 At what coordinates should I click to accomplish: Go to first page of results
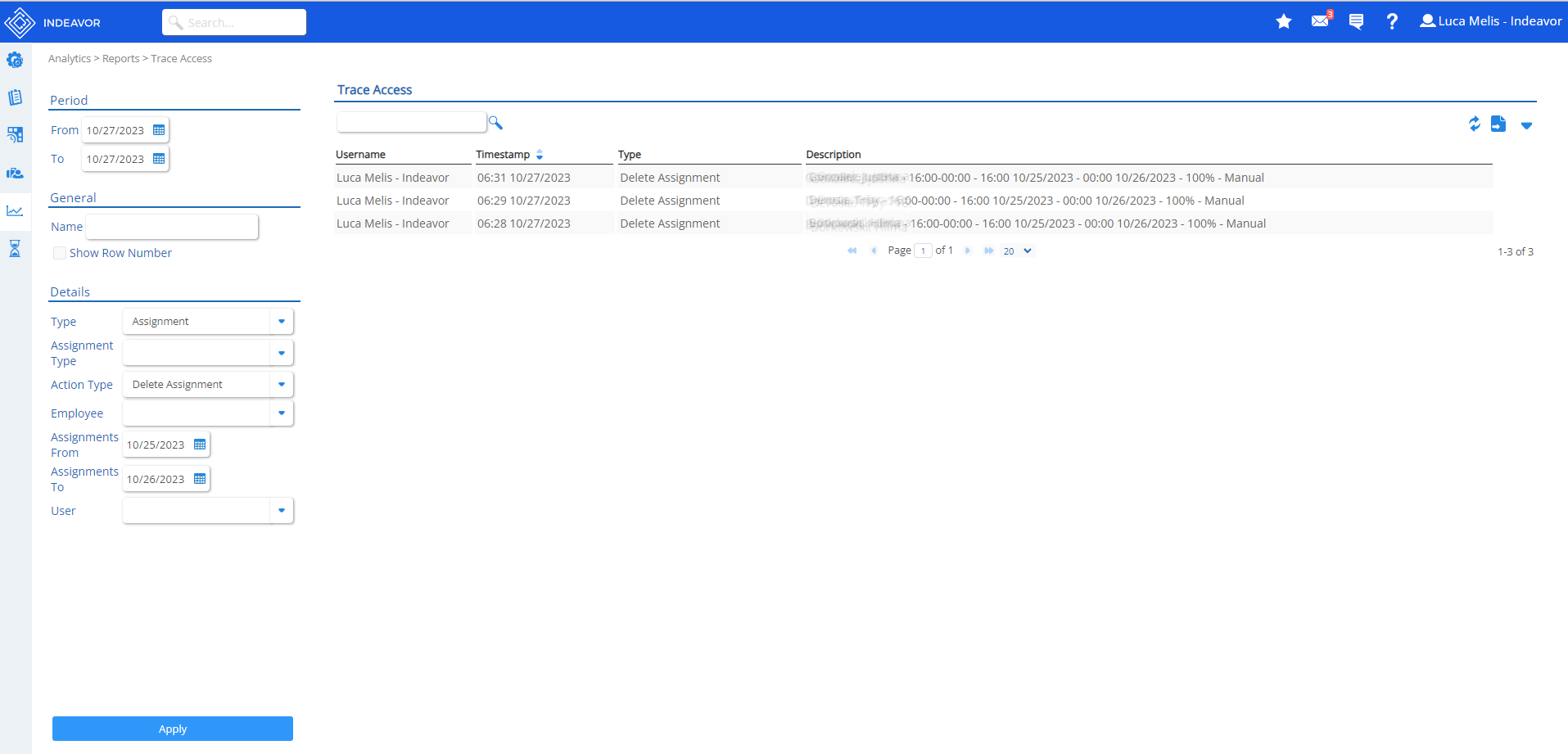point(852,251)
